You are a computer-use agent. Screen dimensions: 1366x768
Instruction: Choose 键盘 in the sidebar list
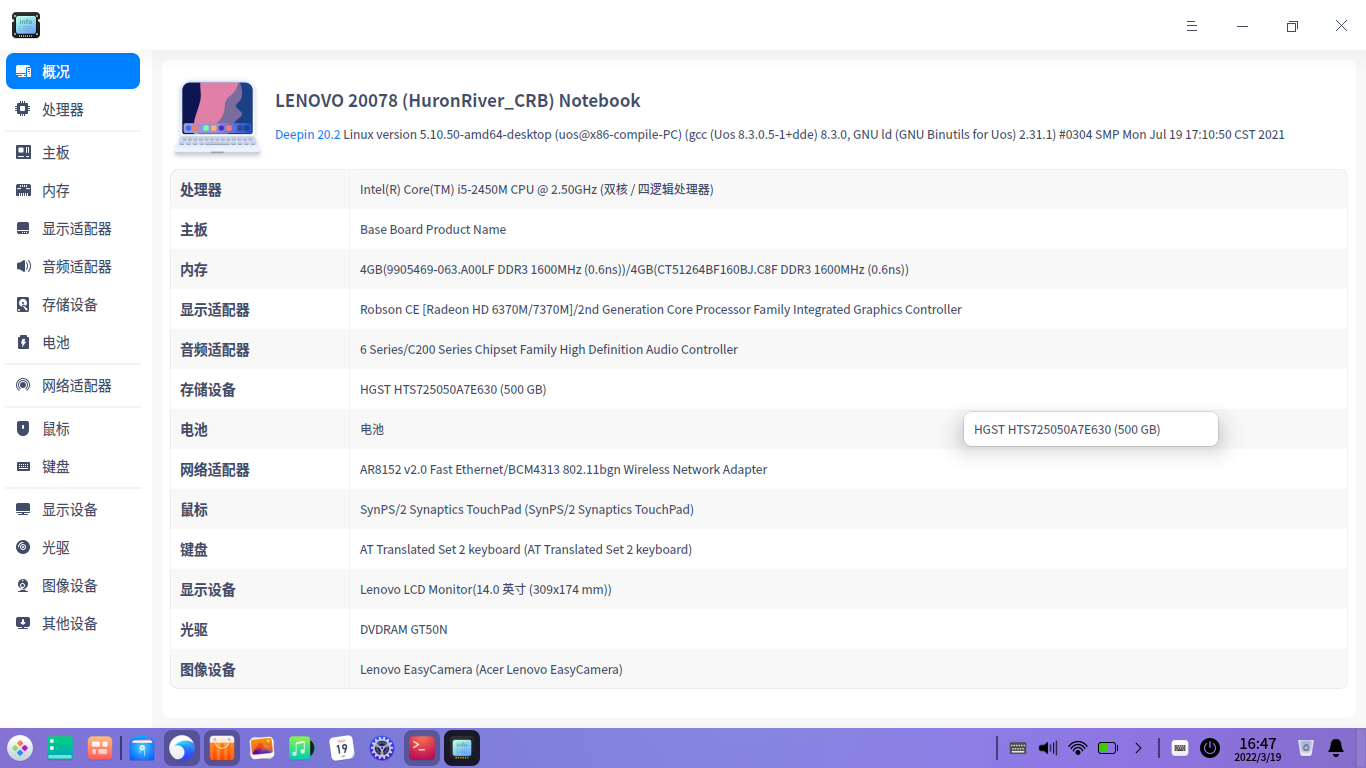tap(73, 466)
